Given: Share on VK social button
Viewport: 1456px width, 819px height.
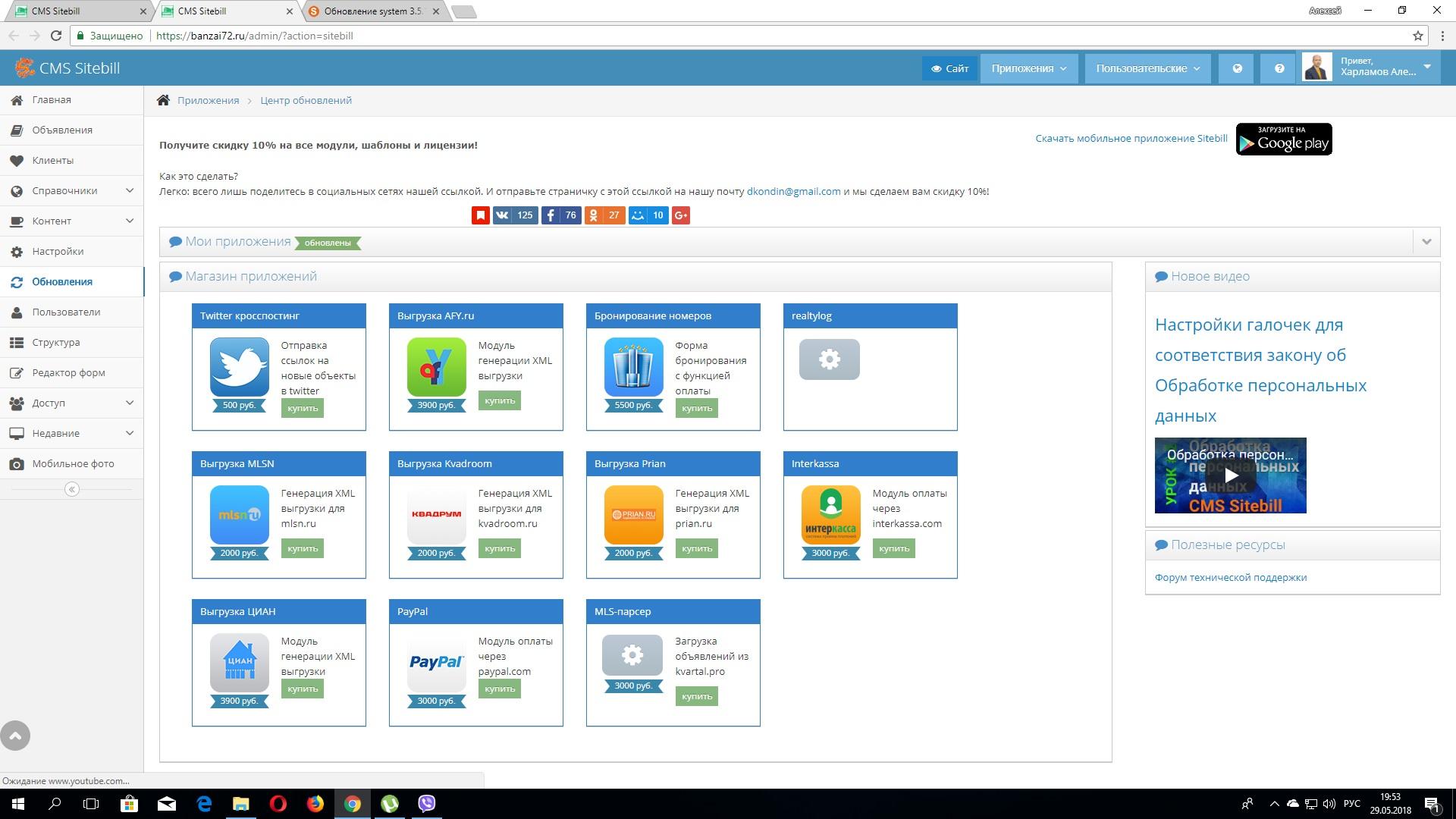Looking at the screenshot, I should [x=515, y=215].
